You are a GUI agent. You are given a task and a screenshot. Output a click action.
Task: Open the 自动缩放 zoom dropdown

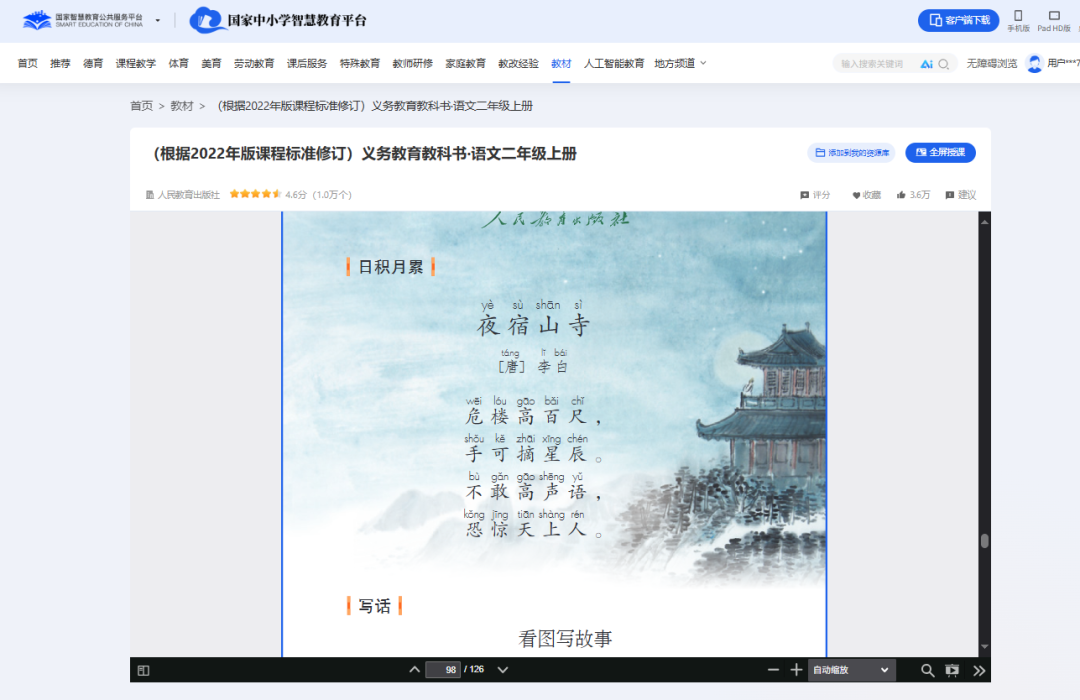pyautogui.click(x=852, y=670)
